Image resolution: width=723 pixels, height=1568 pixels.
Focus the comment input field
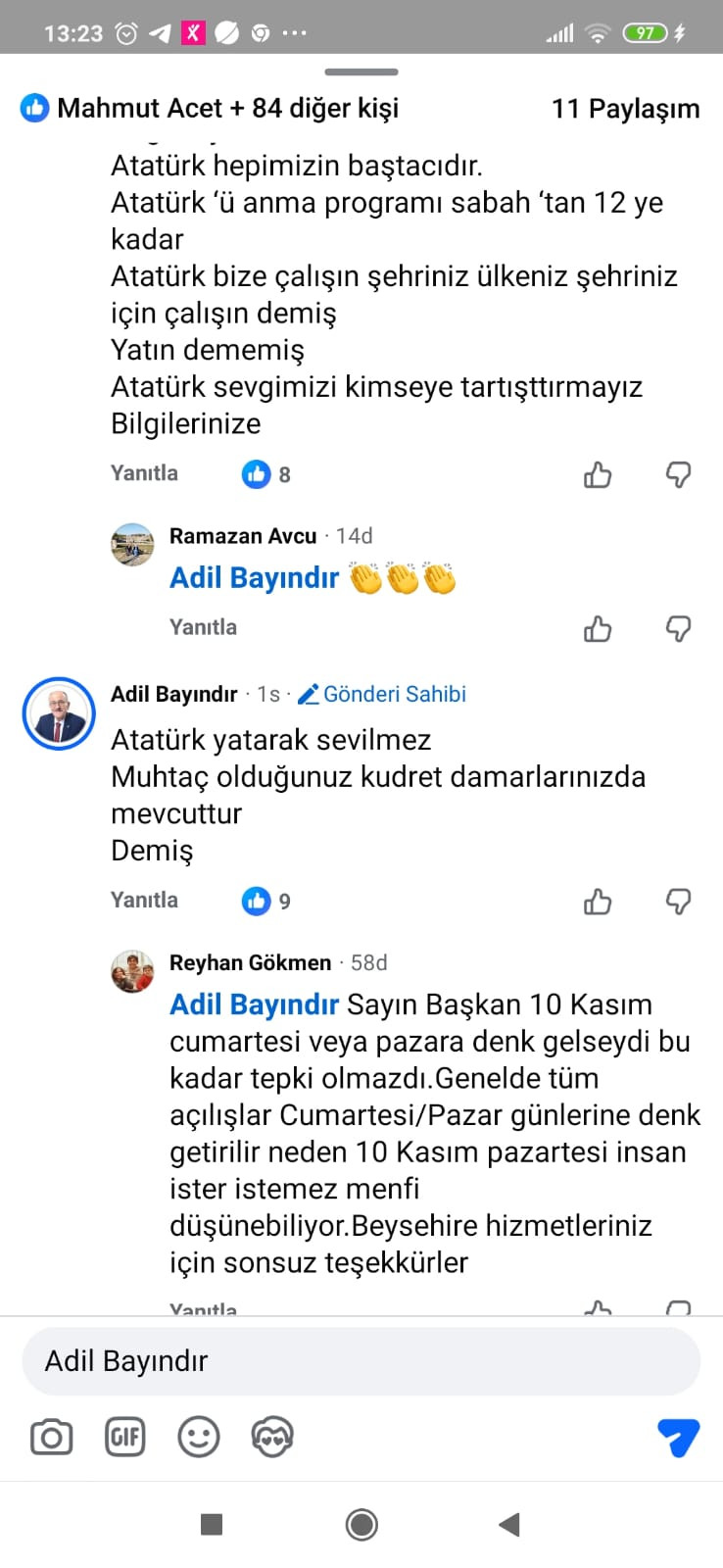[361, 1361]
